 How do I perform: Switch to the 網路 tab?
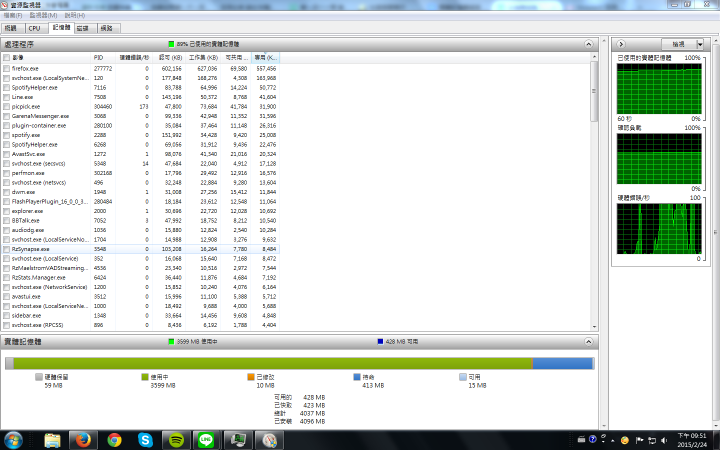[108, 28]
